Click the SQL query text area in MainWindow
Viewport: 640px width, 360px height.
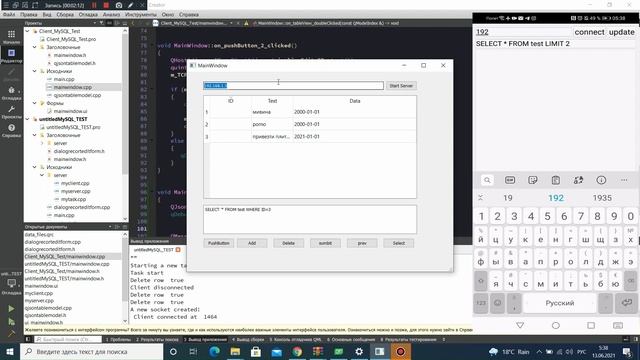tap(310, 219)
